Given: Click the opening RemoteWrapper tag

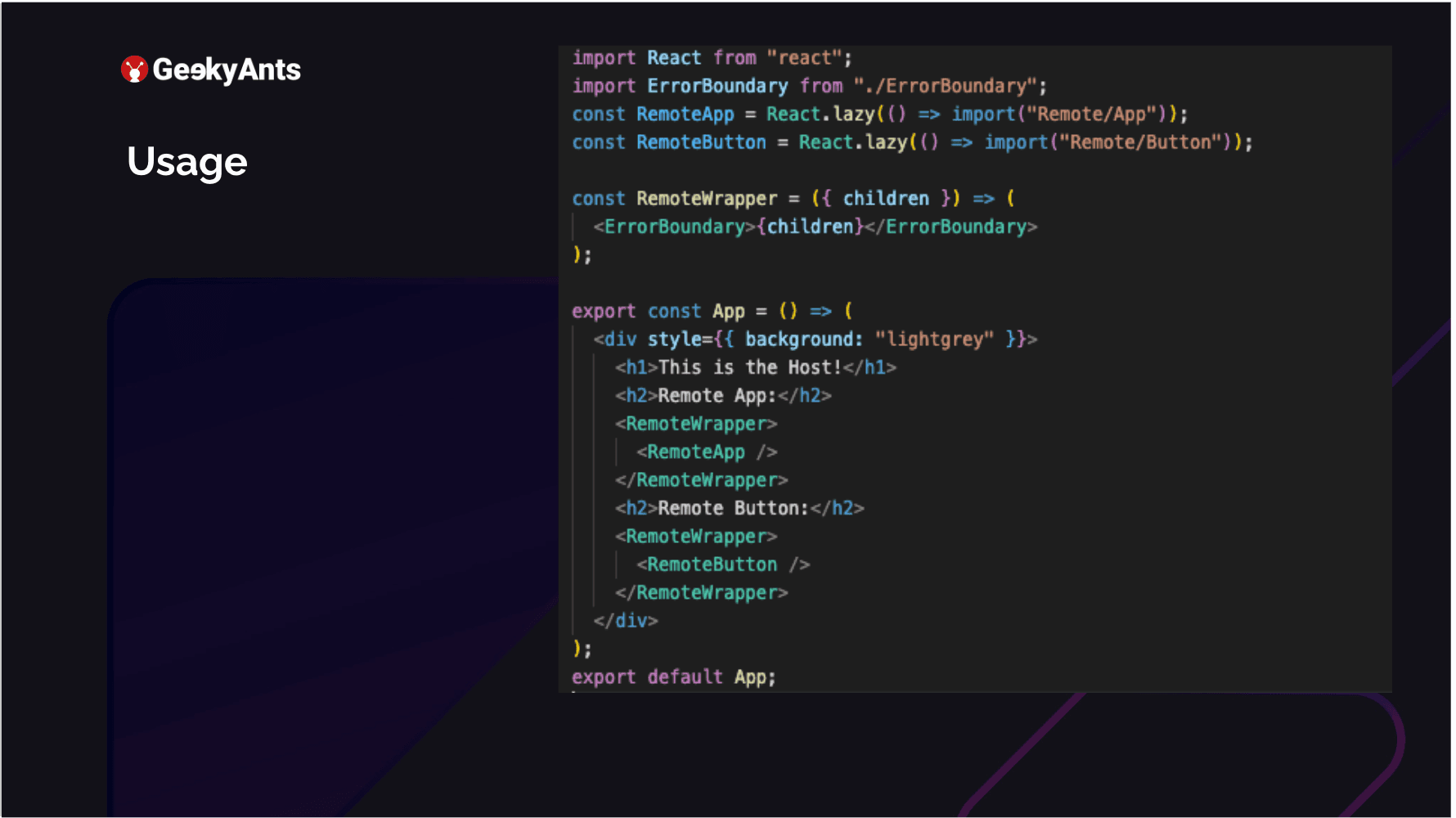Looking at the screenshot, I should coord(698,423).
